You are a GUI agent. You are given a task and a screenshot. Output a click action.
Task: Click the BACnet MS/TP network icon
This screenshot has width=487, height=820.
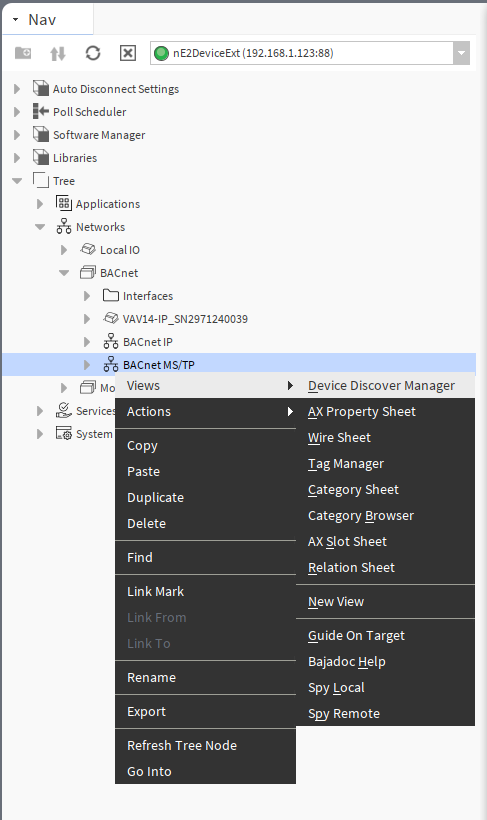tap(111, 365)
